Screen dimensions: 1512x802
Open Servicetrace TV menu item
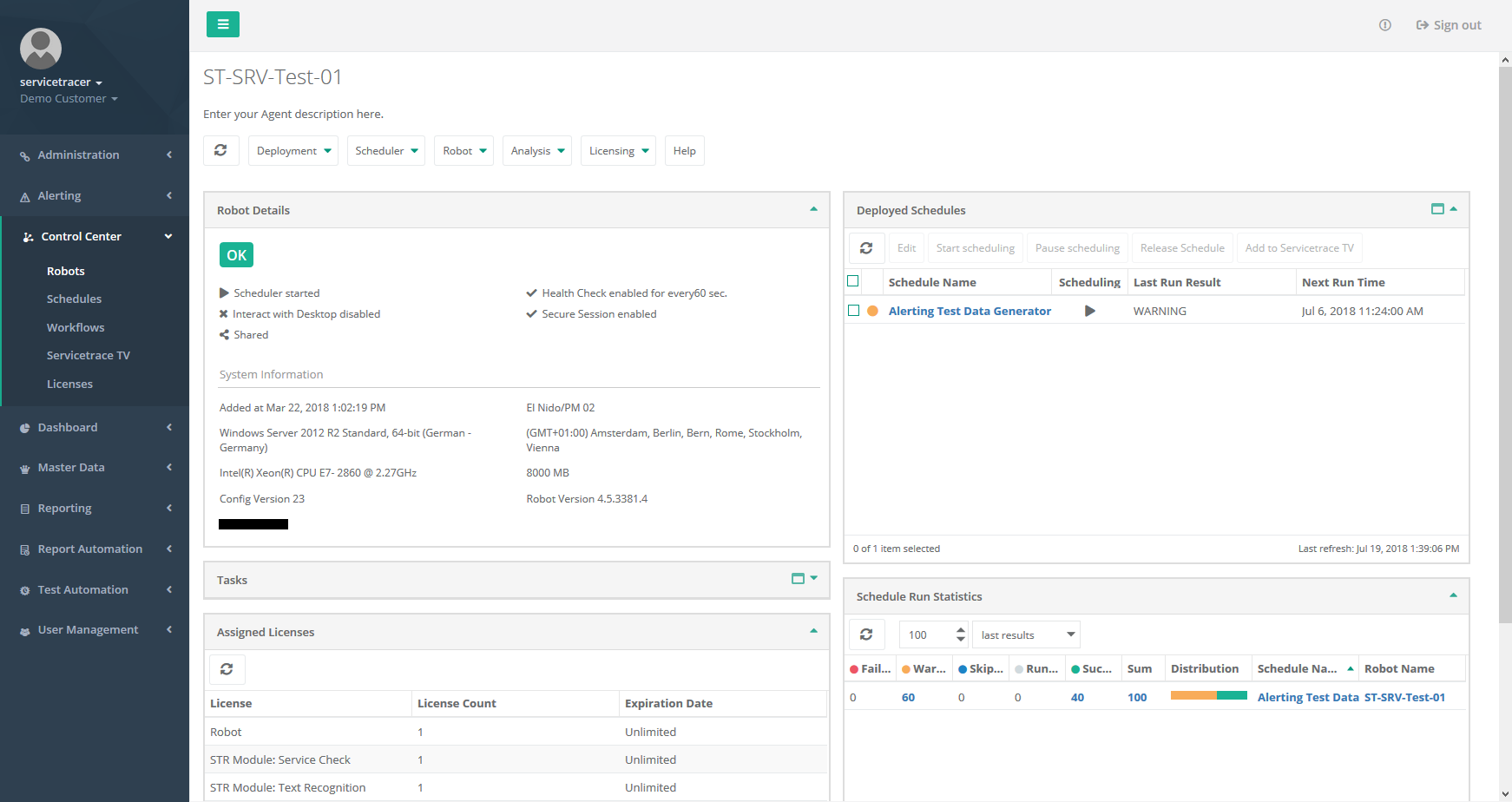pyautogui.click(x=89, y=355)
